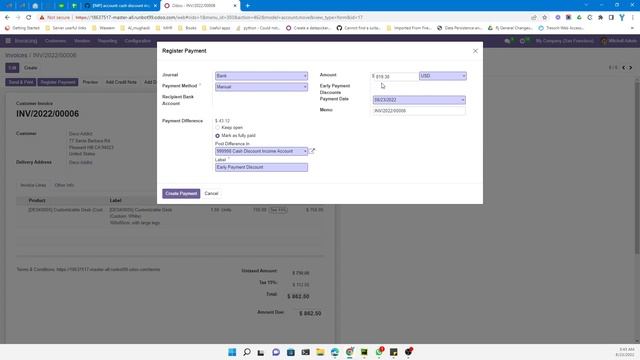Click the Edit button on invoice
This screenshot has height=360, width=640.
(x=12, y=68)
